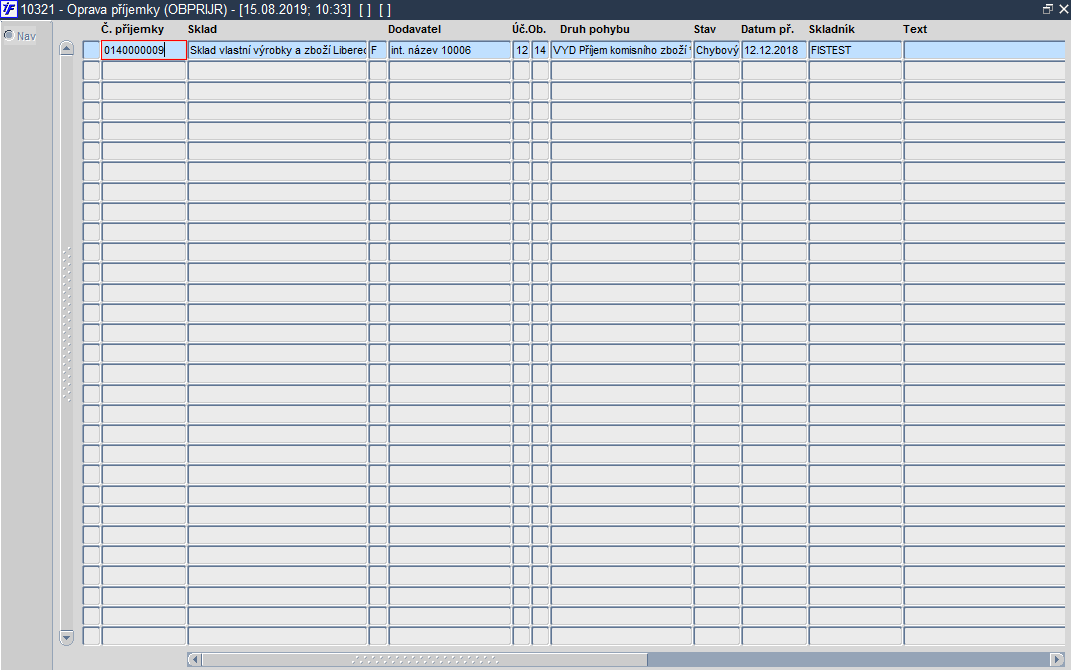Restore the window using title bar button

coord(1047,9)
